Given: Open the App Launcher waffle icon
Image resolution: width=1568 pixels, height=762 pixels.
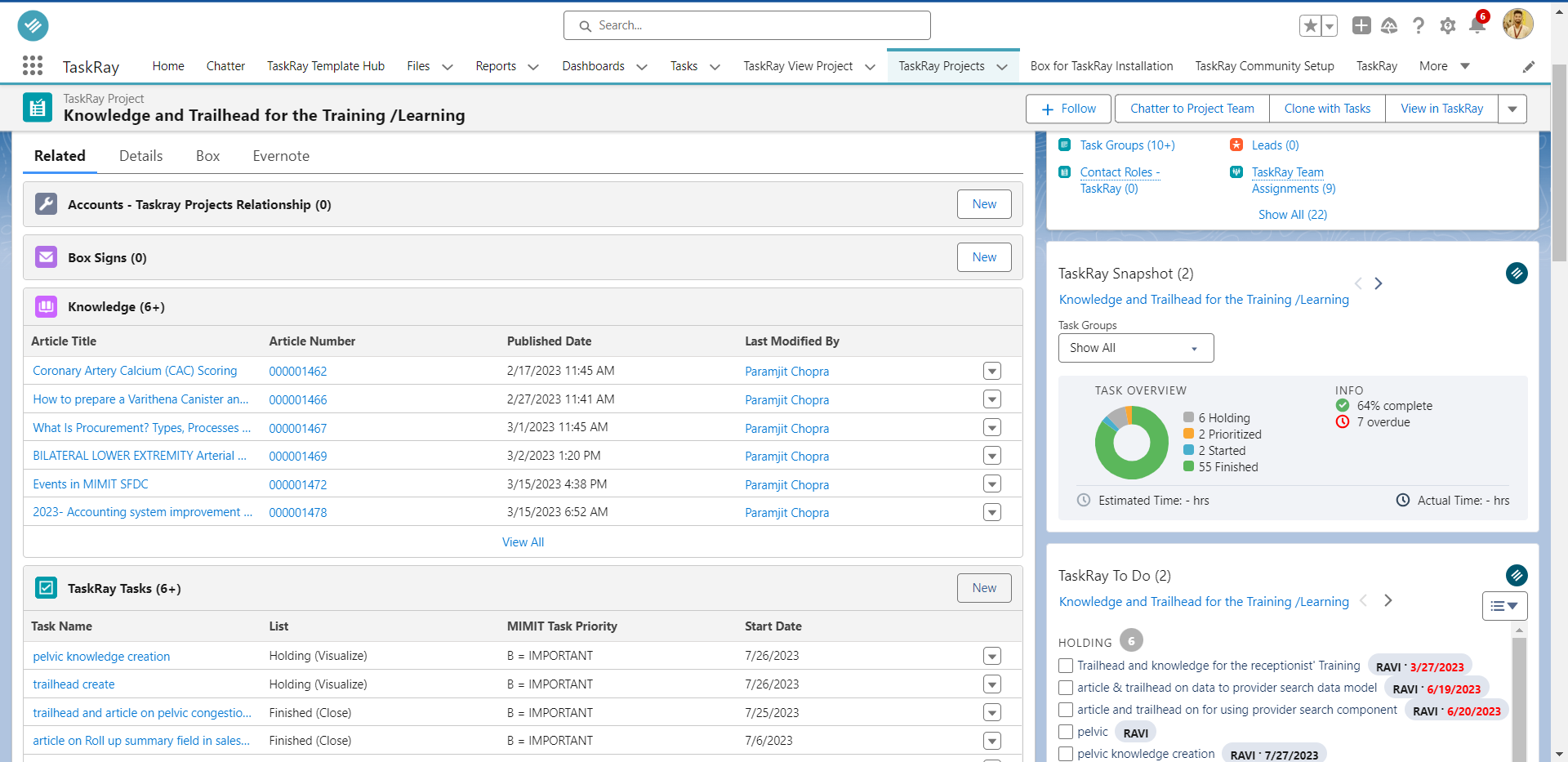Looking at the screenshot, I should click(32, 65).
